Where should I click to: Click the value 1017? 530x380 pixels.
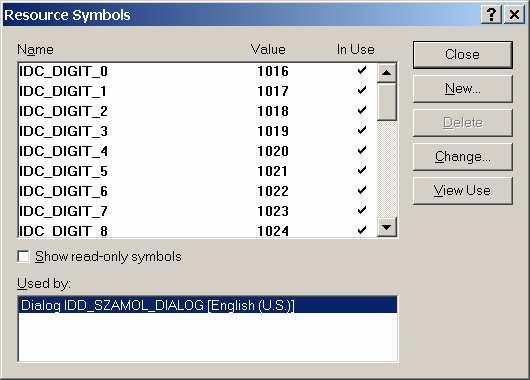tap(273, 91)
